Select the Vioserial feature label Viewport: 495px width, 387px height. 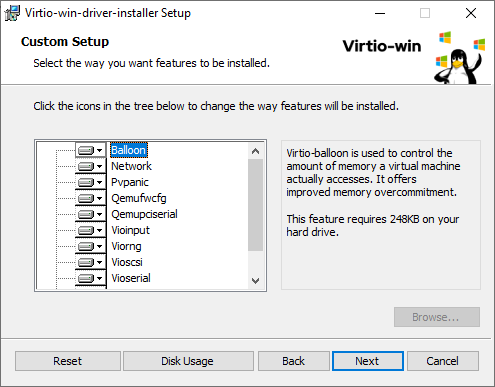131,278
